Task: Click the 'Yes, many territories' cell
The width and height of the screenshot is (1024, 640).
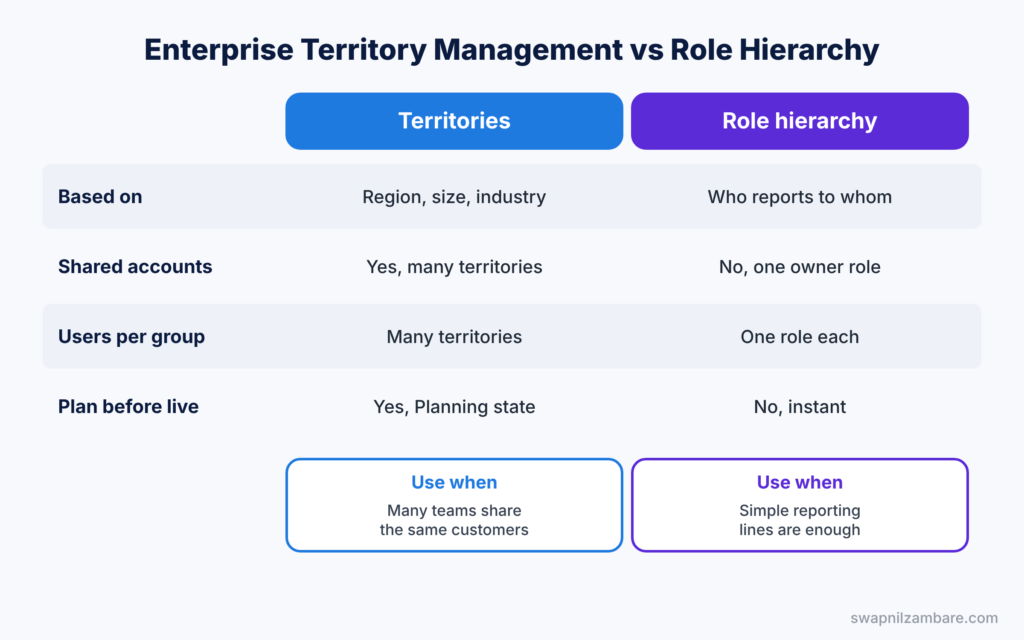Action: [x=454, y=266]
